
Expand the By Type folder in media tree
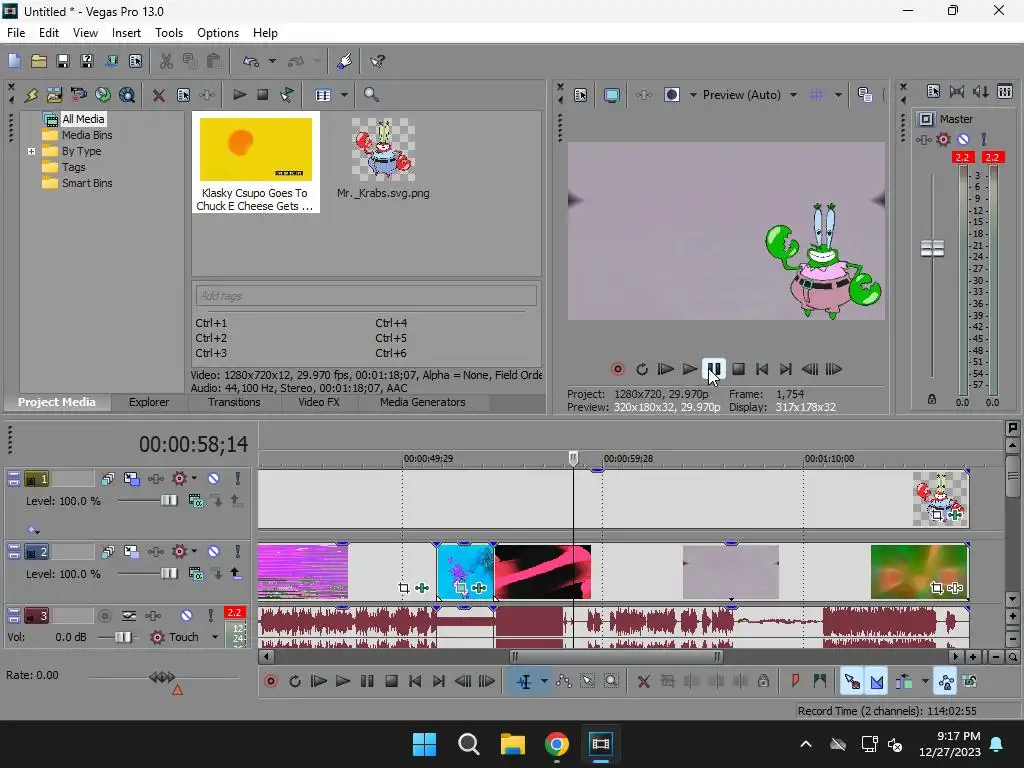[x=31, y=151]
